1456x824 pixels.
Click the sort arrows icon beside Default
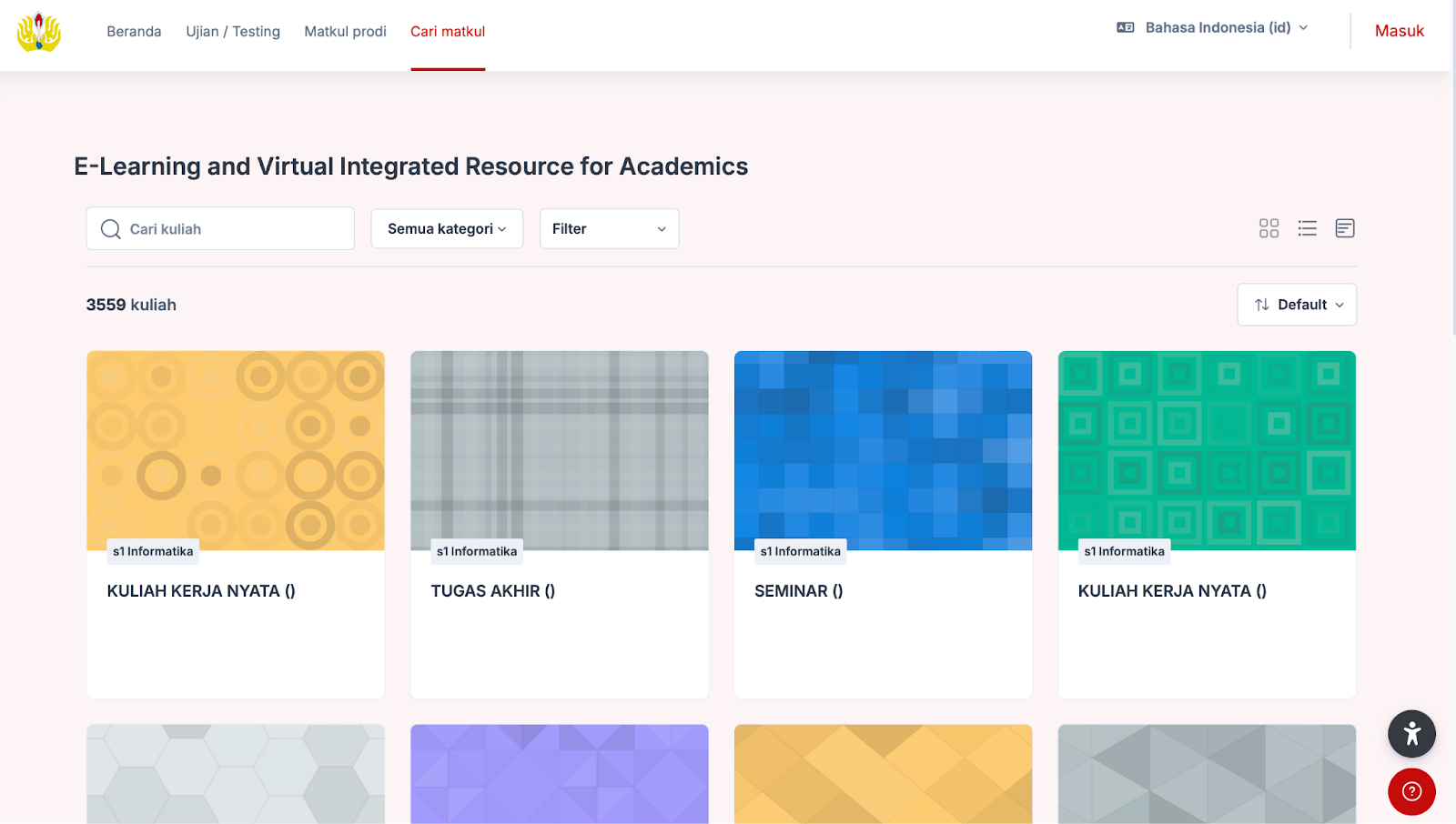[1262, 305]
